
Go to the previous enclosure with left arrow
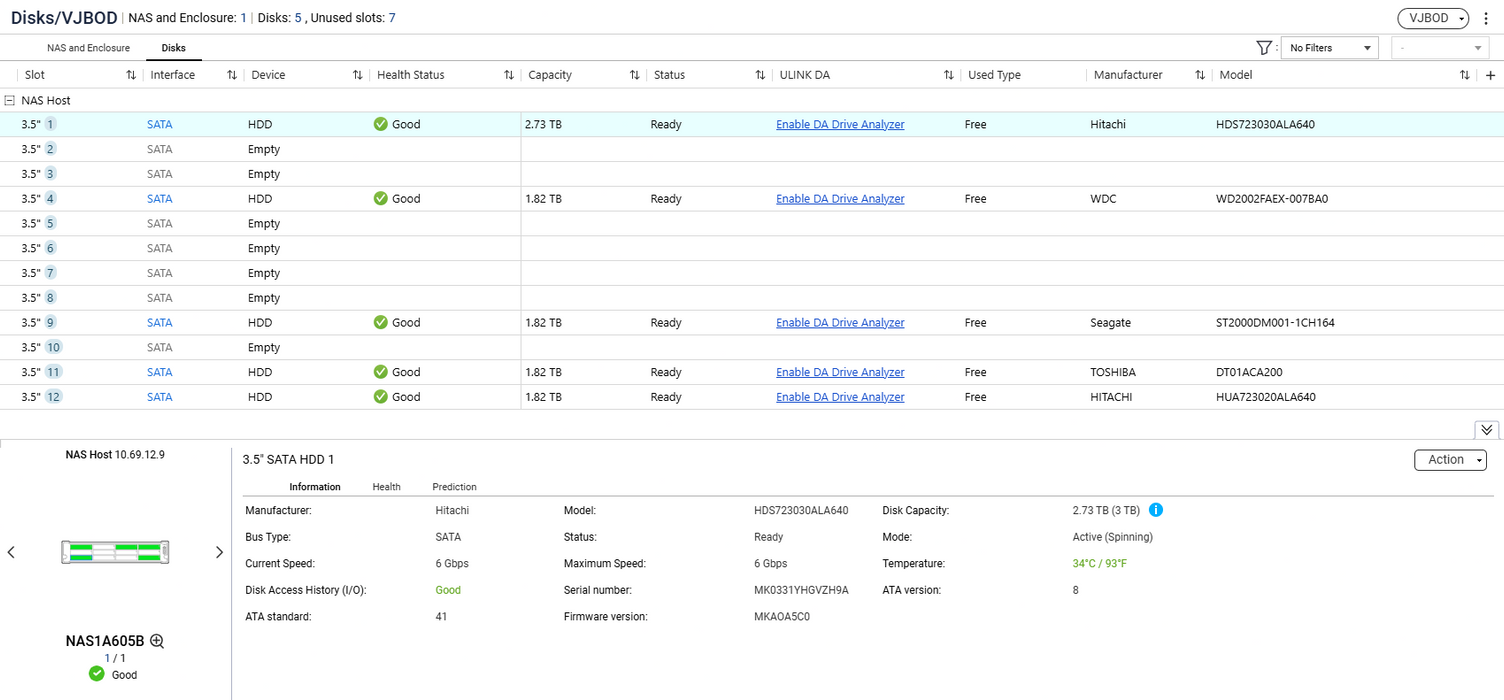(11, 553)
